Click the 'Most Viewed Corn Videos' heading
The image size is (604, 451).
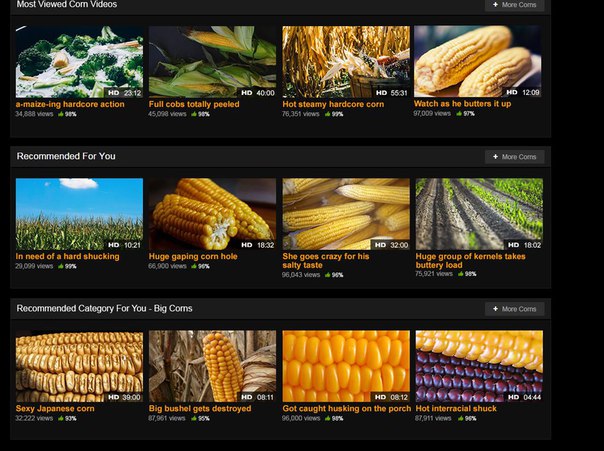tap(67, 5)
